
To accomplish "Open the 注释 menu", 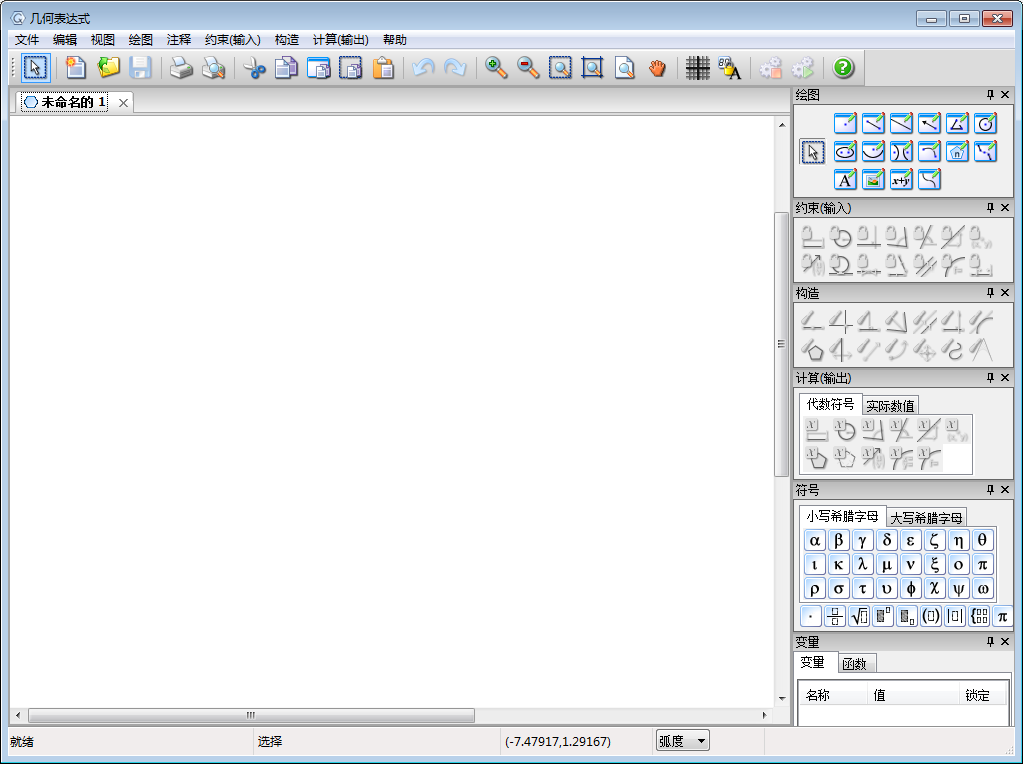I will [x=178, y=40].
